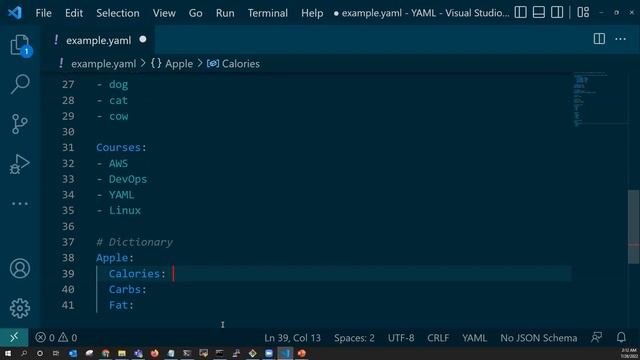The height and width of the screenshot is (360, 640).
Task: Click the Apple: key on line 38
Action: 115,258
